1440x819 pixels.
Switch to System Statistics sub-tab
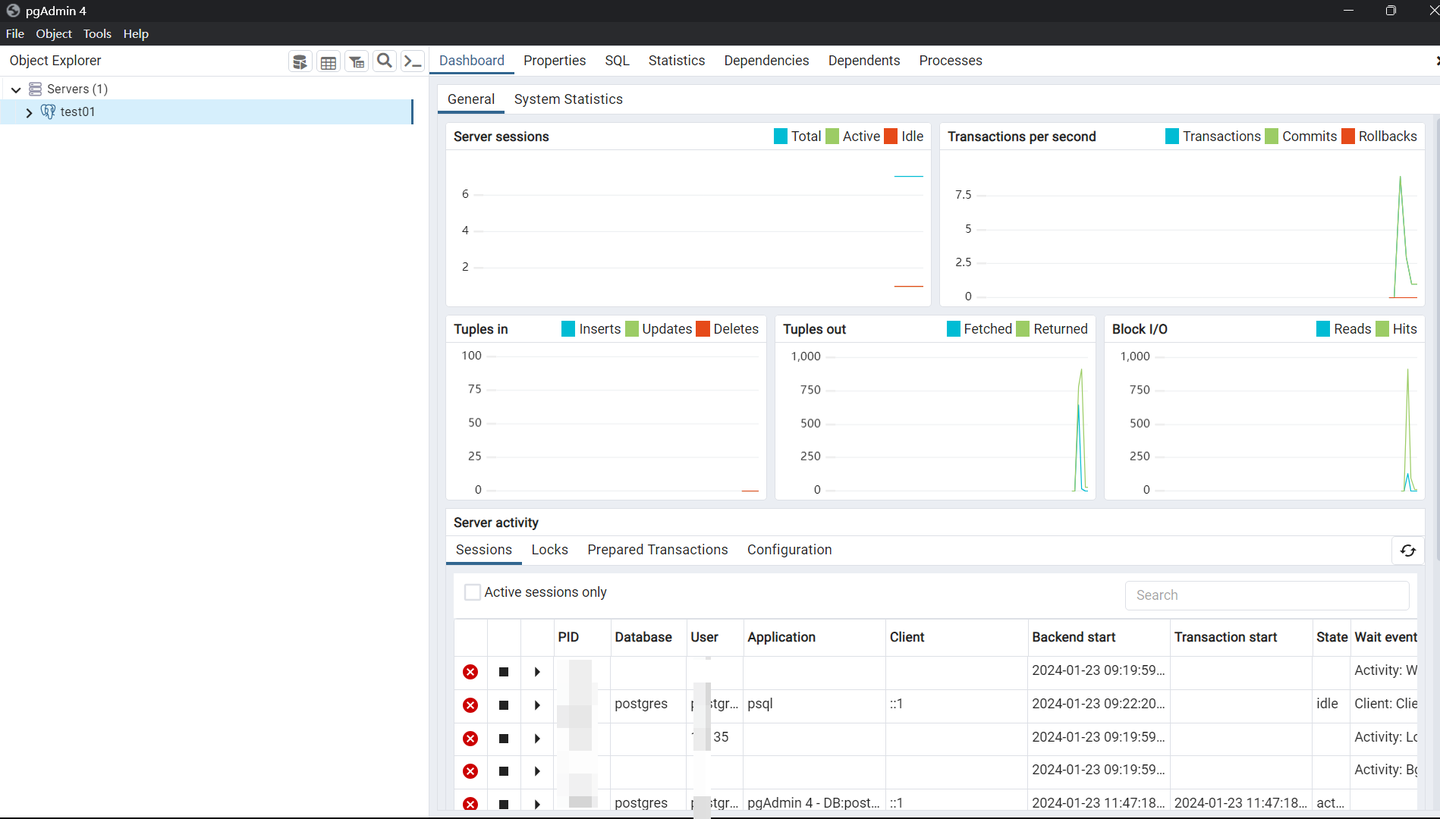pos(568,99)
